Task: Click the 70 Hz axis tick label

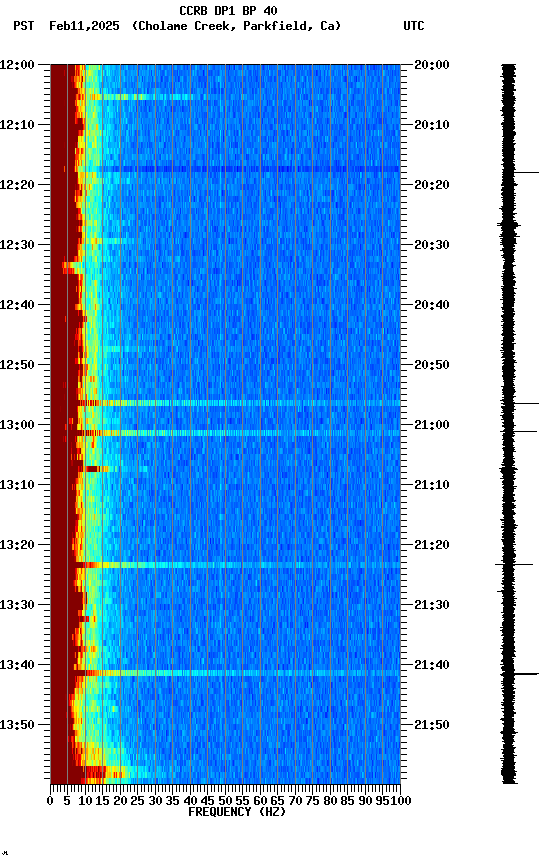Action: coord(295,801)
